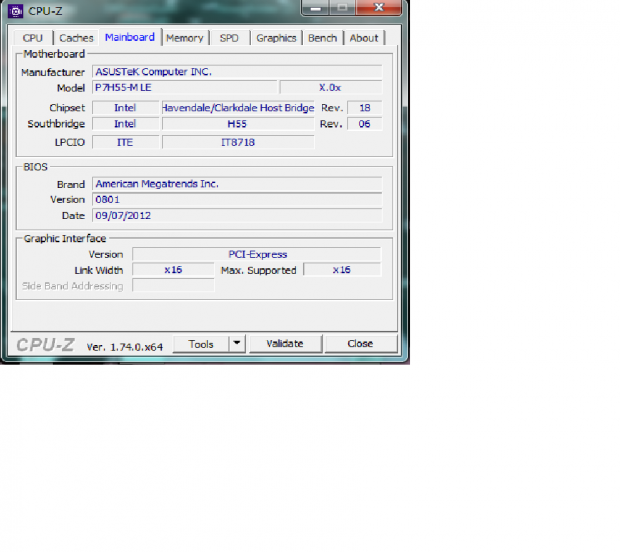This screenshot has width=620, height=552.
Task: Click the Max. Supported value x16
Action: [x=342, y=270]
